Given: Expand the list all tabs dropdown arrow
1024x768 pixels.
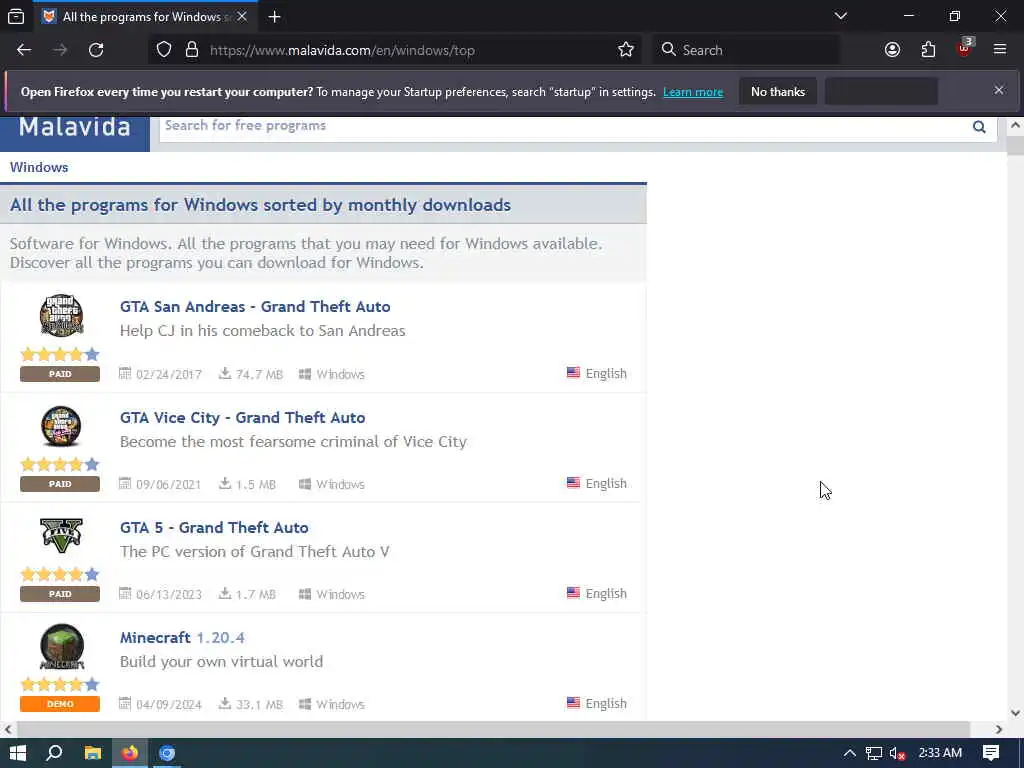Looking at the screenshot, I should [841, 16].
